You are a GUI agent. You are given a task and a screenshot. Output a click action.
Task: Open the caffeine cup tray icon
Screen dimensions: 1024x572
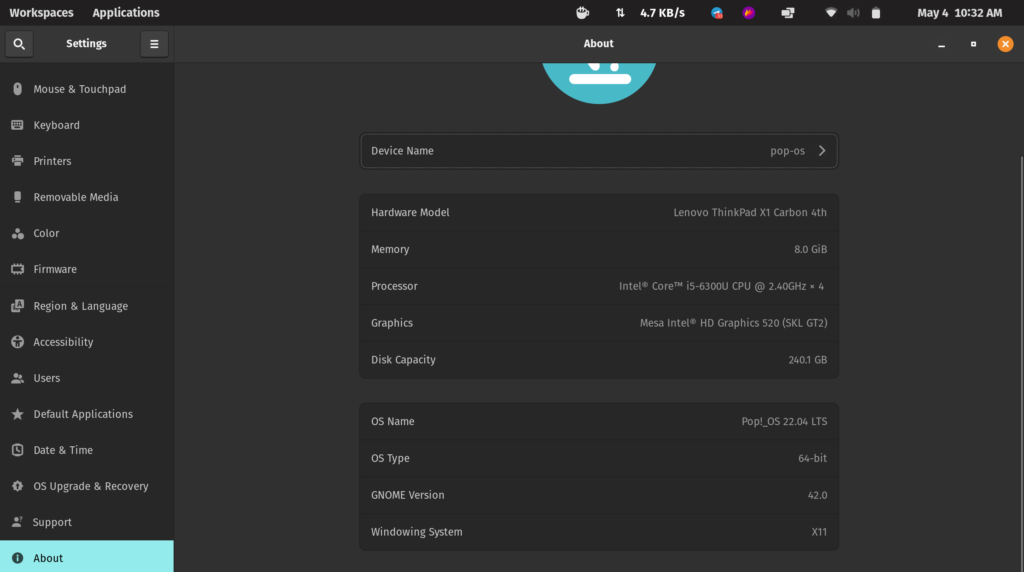(583, 12)
